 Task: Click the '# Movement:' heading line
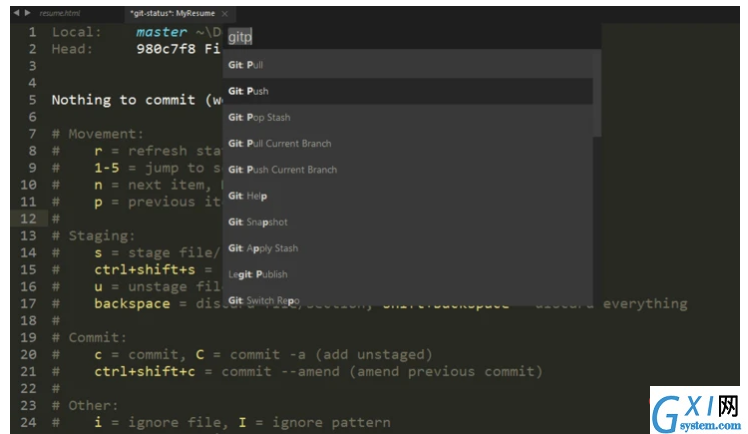98,134
